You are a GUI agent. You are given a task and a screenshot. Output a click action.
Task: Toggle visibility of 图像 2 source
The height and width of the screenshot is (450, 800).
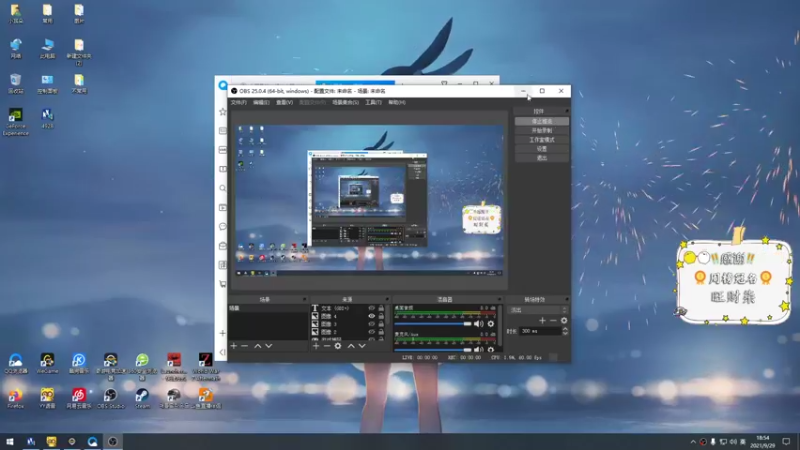371,332
